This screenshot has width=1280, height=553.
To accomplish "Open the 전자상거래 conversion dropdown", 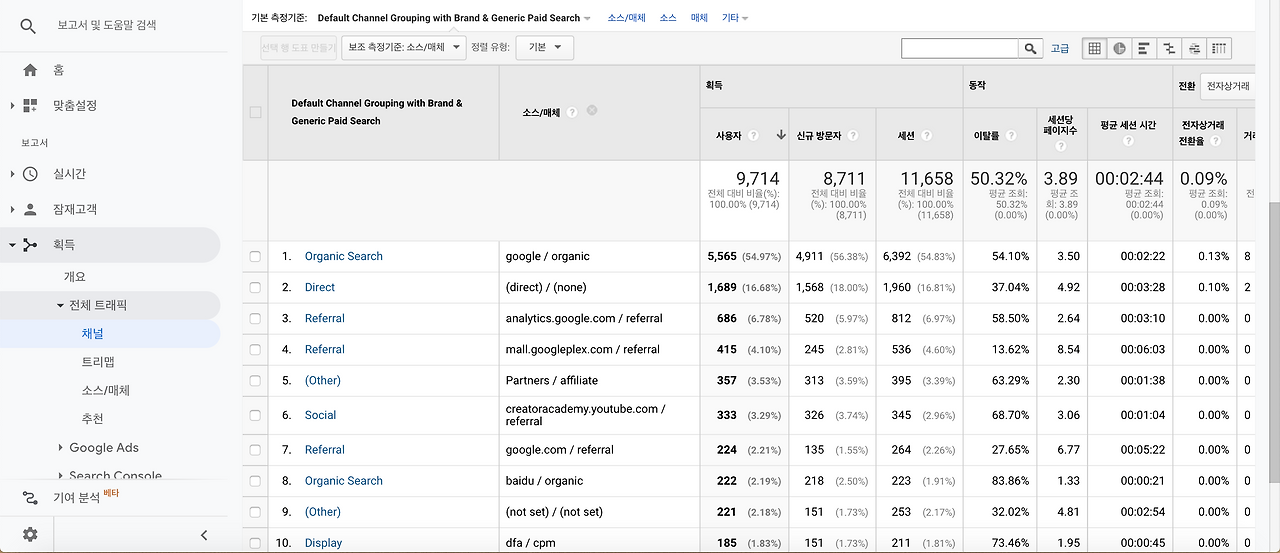I will coord(1227,87).
